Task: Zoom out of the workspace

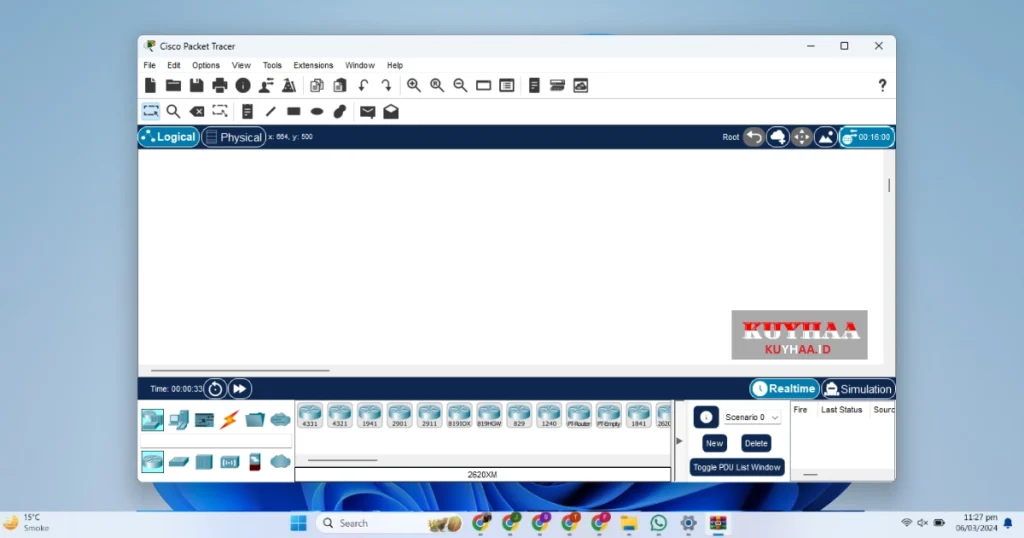Action: pos(460,86)
